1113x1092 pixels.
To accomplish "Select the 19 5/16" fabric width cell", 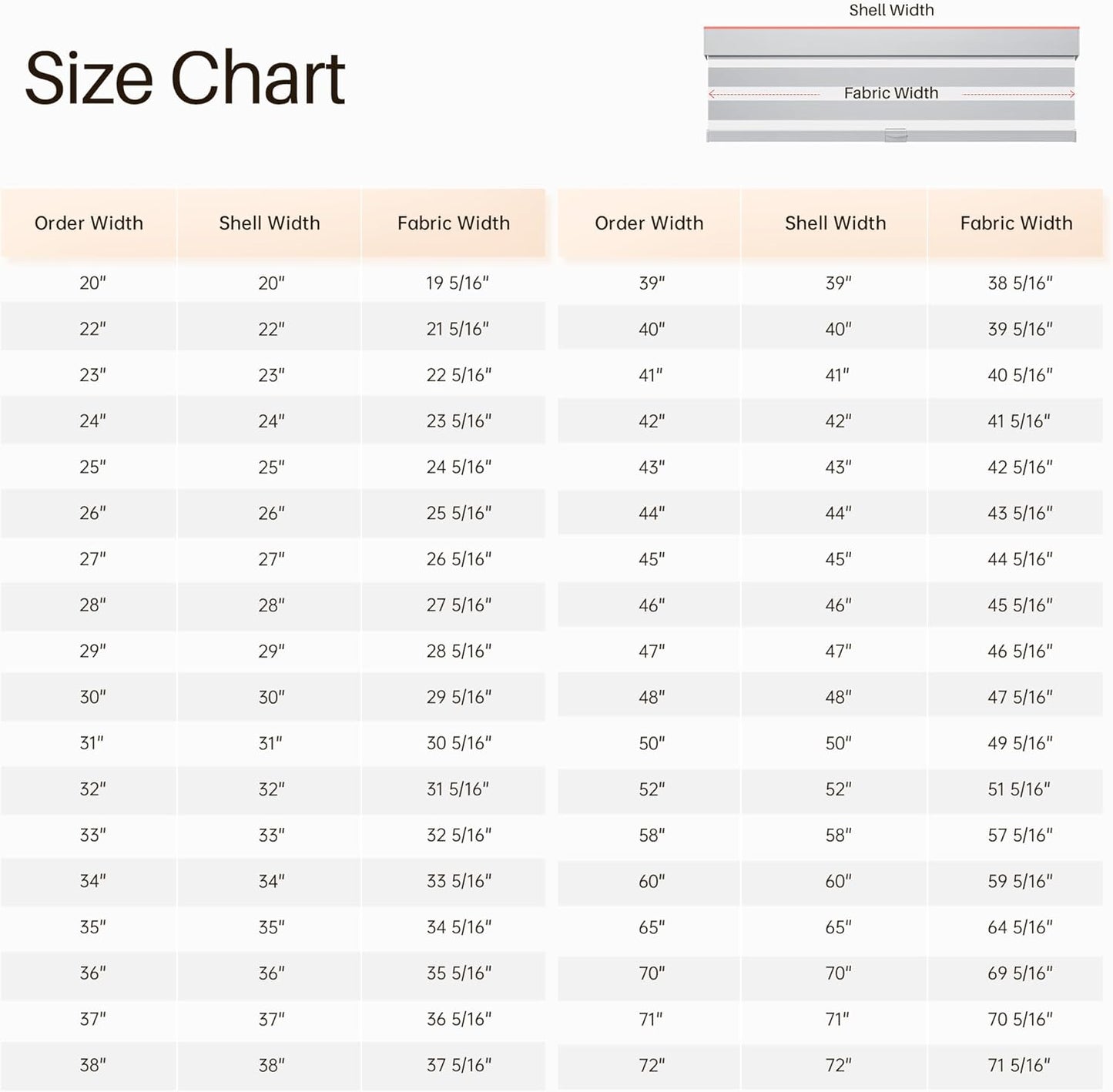I will coord(458,283).
